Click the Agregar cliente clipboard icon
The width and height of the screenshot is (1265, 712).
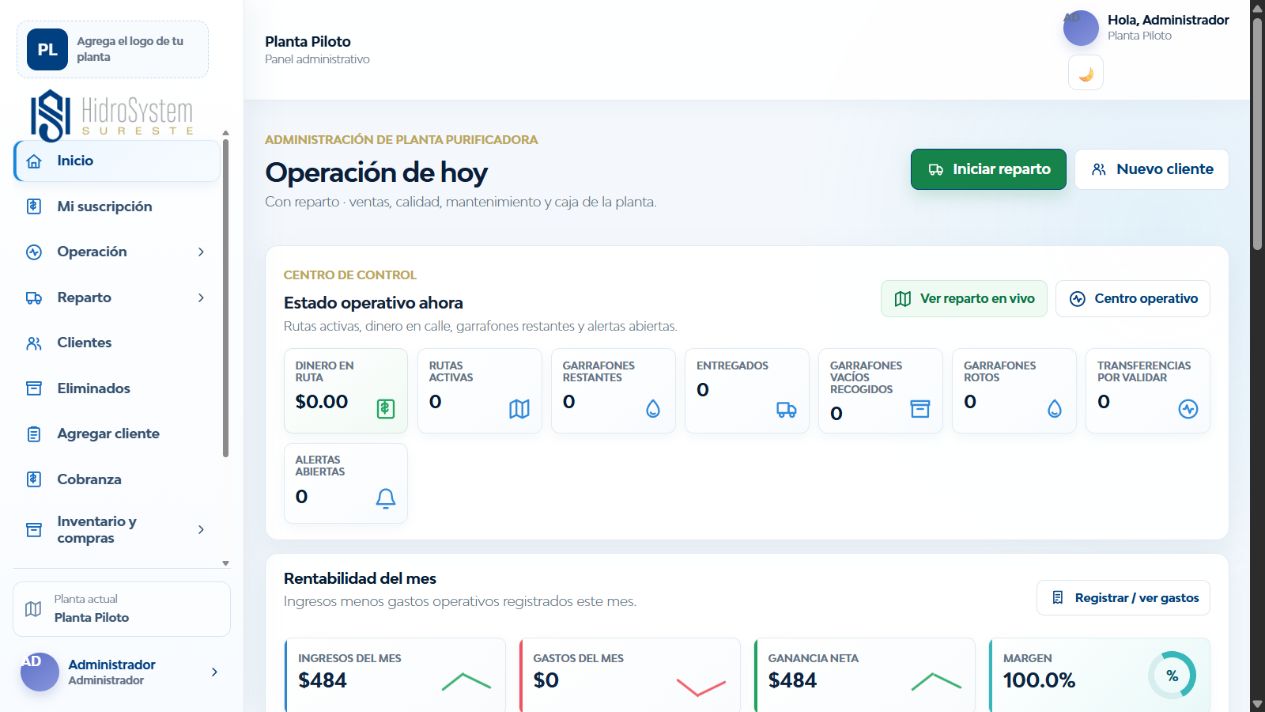click(34, 434)
